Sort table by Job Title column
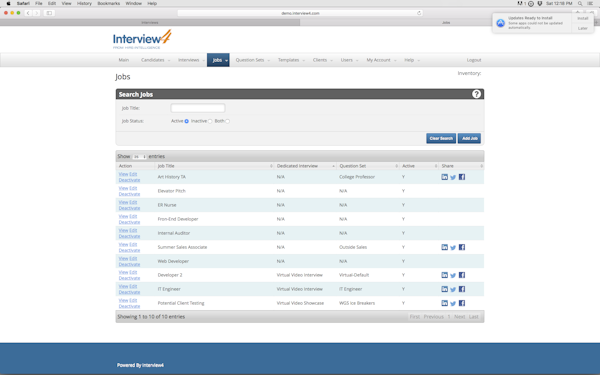This screenshot has width=600, height=375. pos(215,166)
